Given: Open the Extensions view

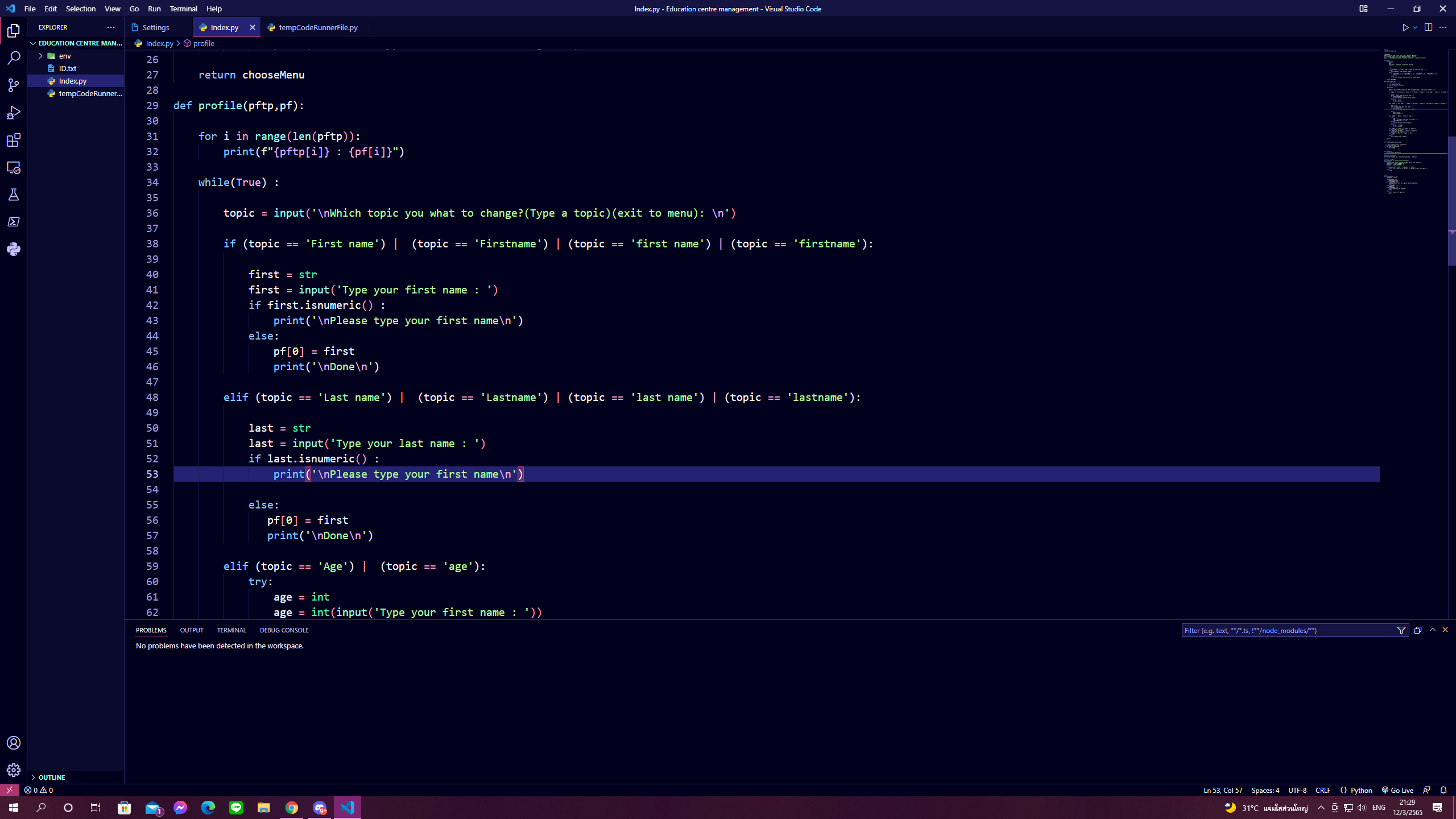Looking at the screenshot, I should click(x=14, y=140).
